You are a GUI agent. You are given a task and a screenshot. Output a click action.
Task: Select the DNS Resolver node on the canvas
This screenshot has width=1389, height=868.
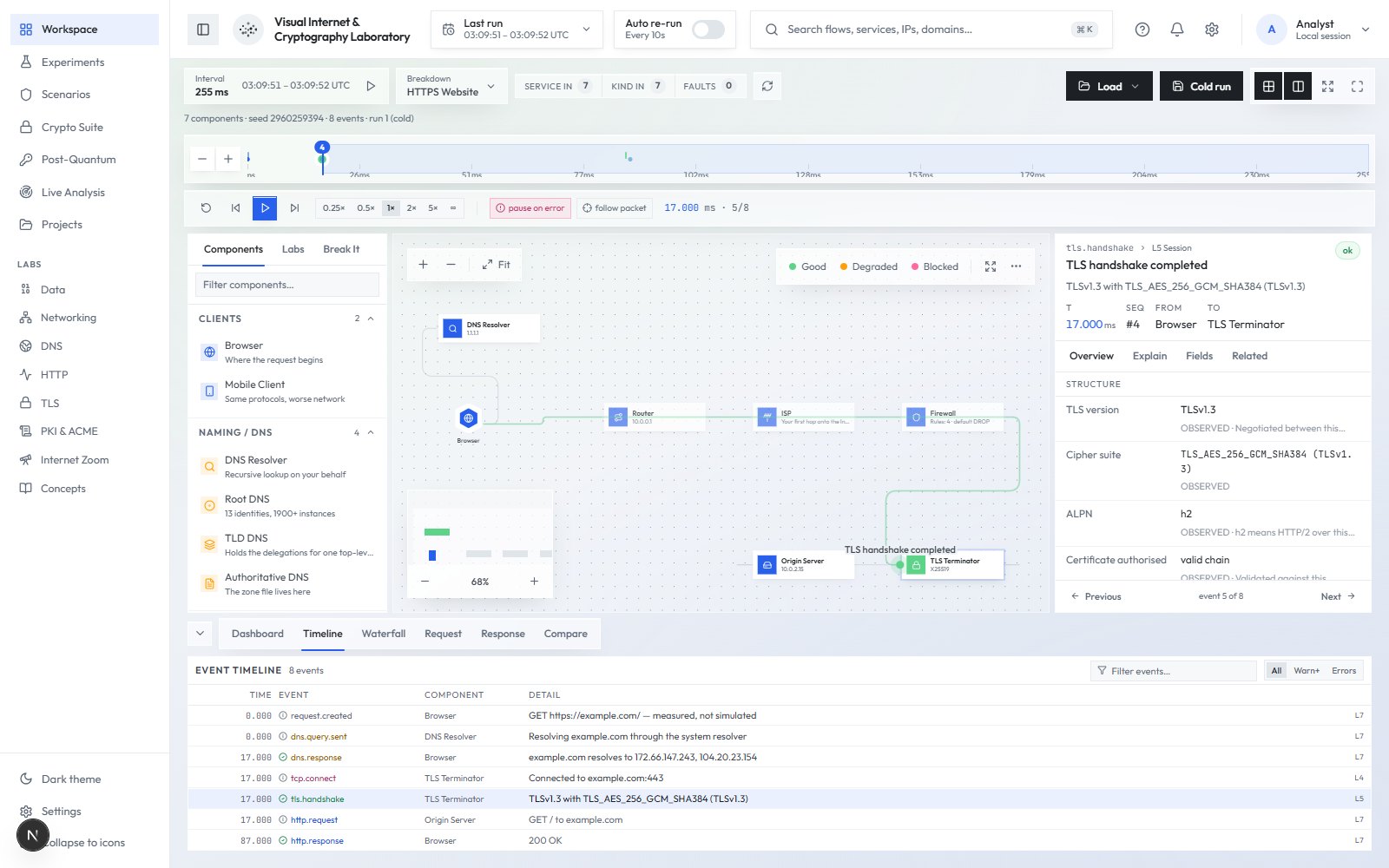click(x=490, y=328)
